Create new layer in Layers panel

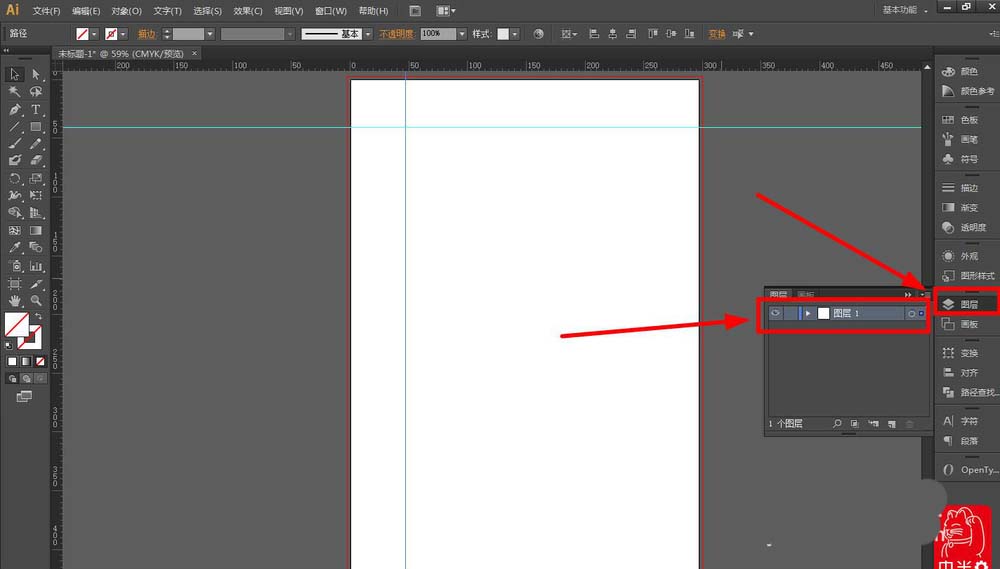pyautogui.click(x=892, y=424)
